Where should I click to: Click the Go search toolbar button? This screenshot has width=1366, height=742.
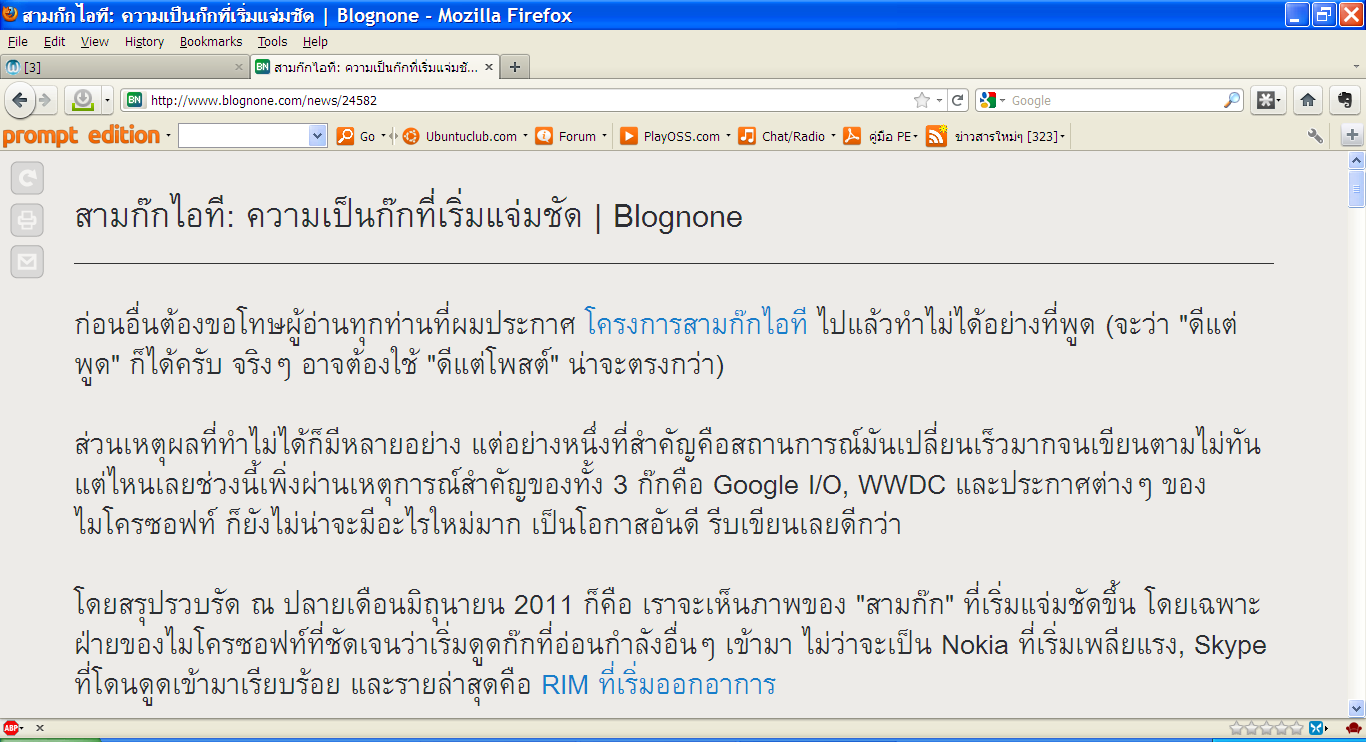coord(357,136)
